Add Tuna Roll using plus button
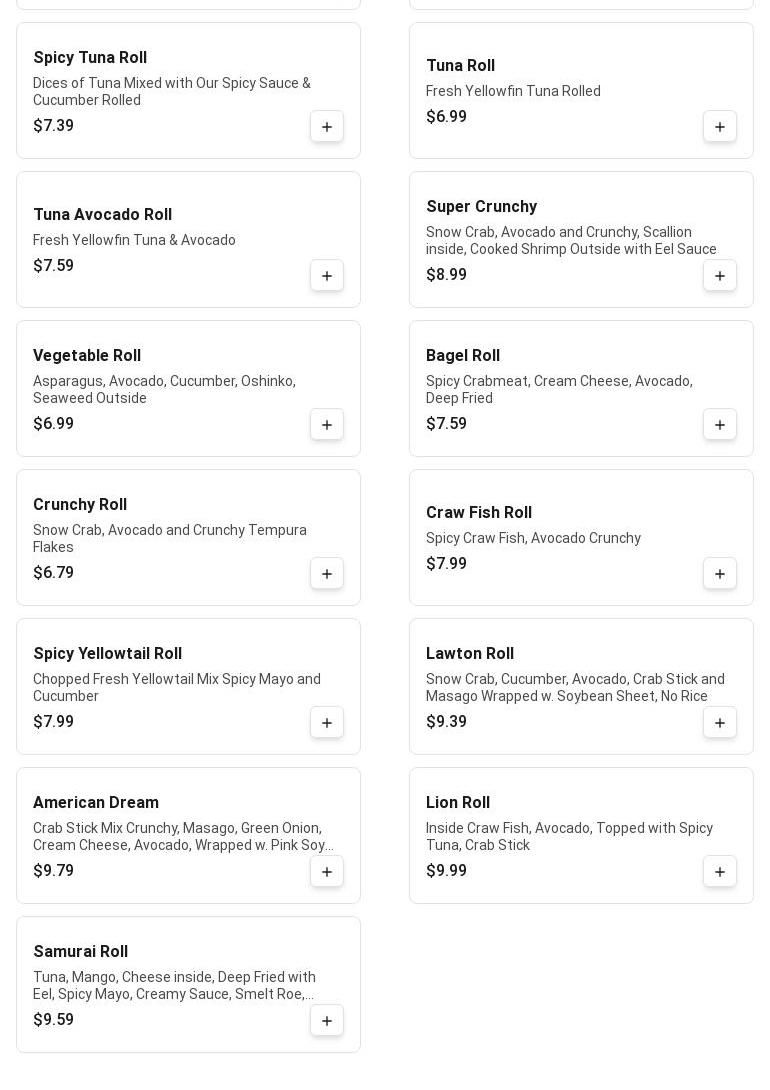 click(x=720, y=127)
